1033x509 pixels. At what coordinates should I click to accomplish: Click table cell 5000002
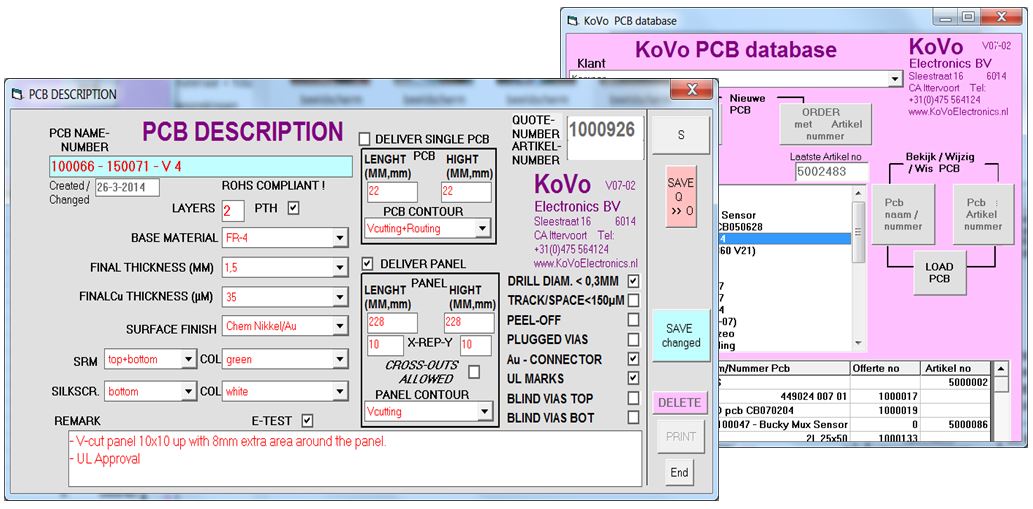click(956, 382)
